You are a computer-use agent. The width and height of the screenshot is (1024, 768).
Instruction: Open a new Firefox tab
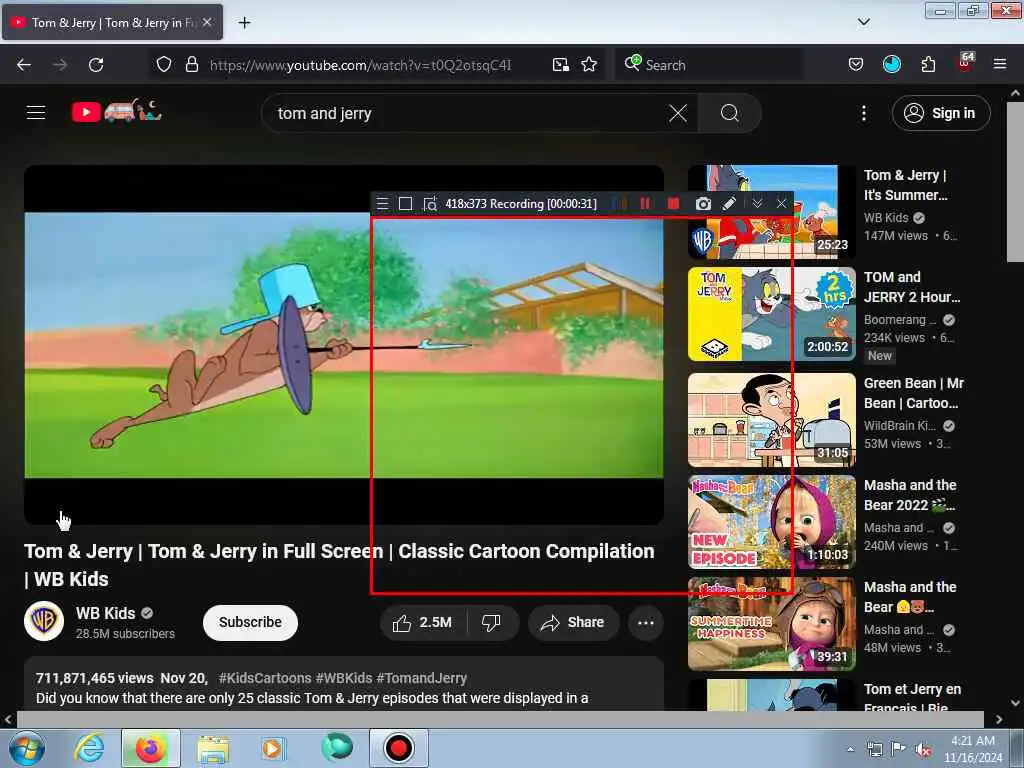click(x=244, y=23)
